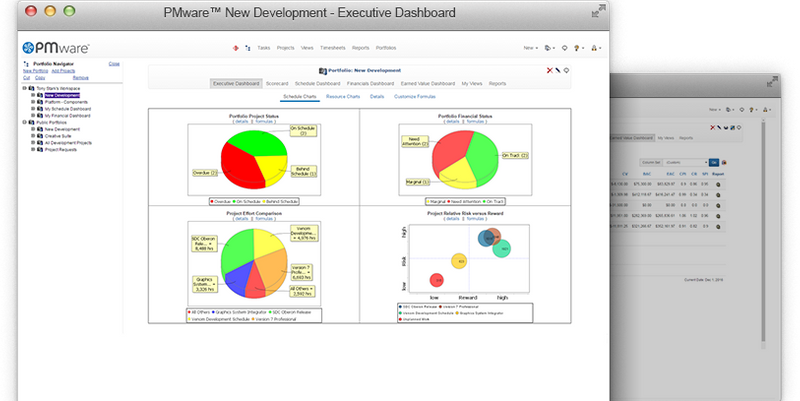
Task: Open the Timesheets menu
Action: tap(333, 48)
